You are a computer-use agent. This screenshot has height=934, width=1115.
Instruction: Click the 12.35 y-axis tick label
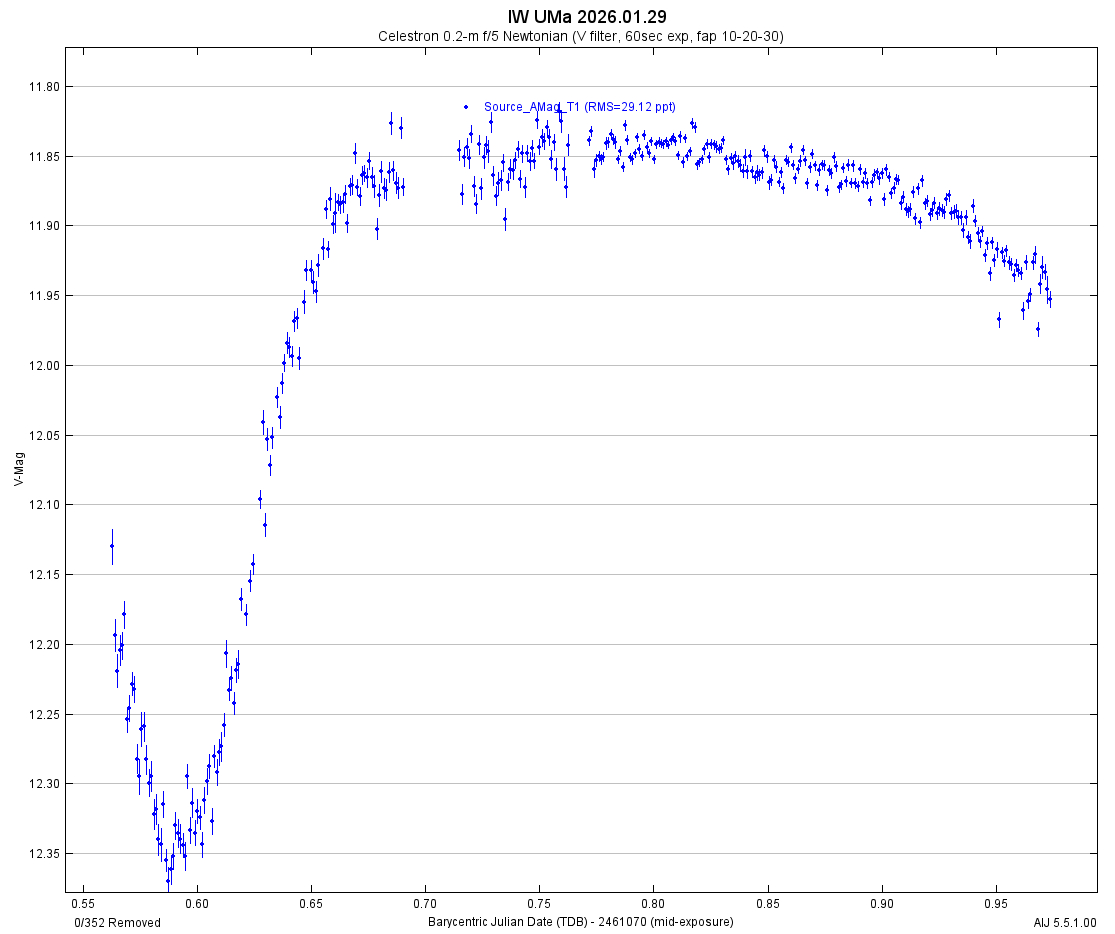click(44, 854)
